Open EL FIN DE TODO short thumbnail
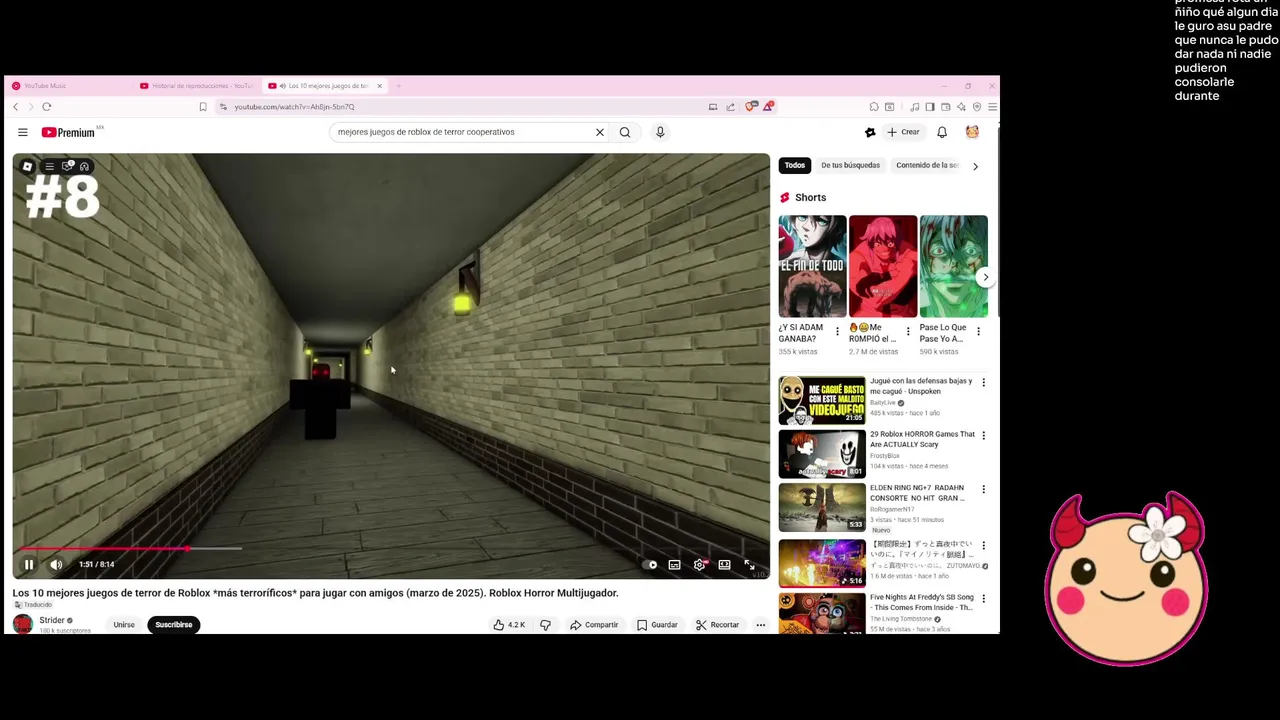Screen dimensions: 1280x720 point(813,266)
